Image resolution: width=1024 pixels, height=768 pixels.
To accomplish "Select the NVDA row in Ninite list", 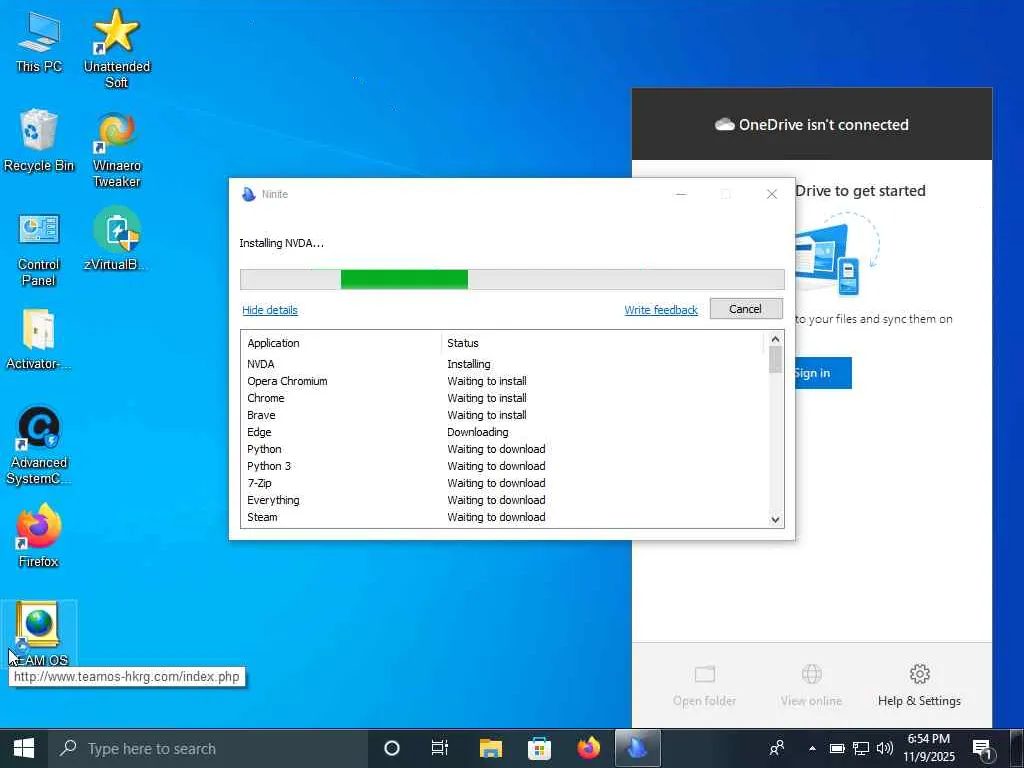I will [x=505, y=364].
